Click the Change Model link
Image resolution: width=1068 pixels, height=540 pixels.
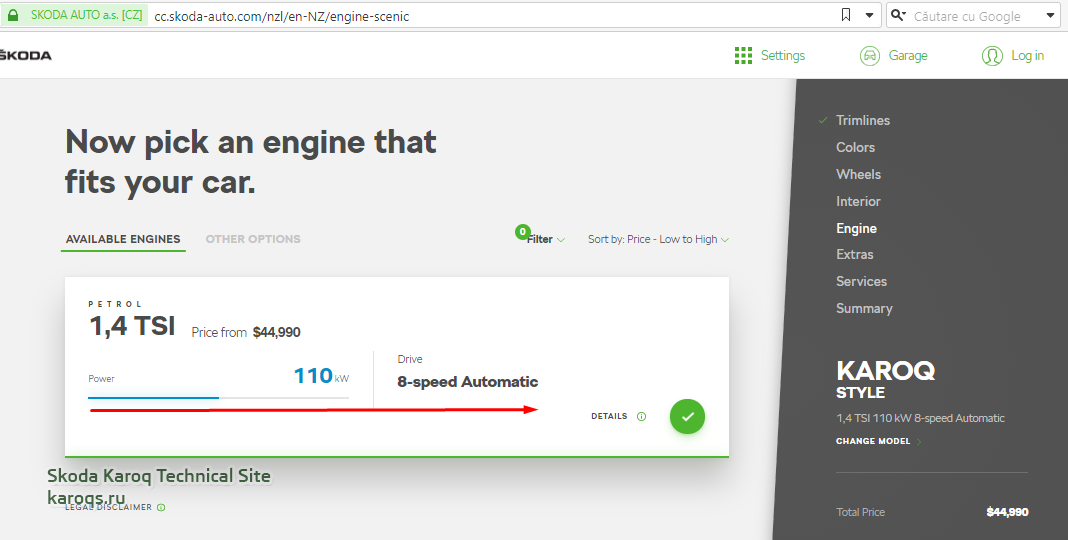[873, 441]
